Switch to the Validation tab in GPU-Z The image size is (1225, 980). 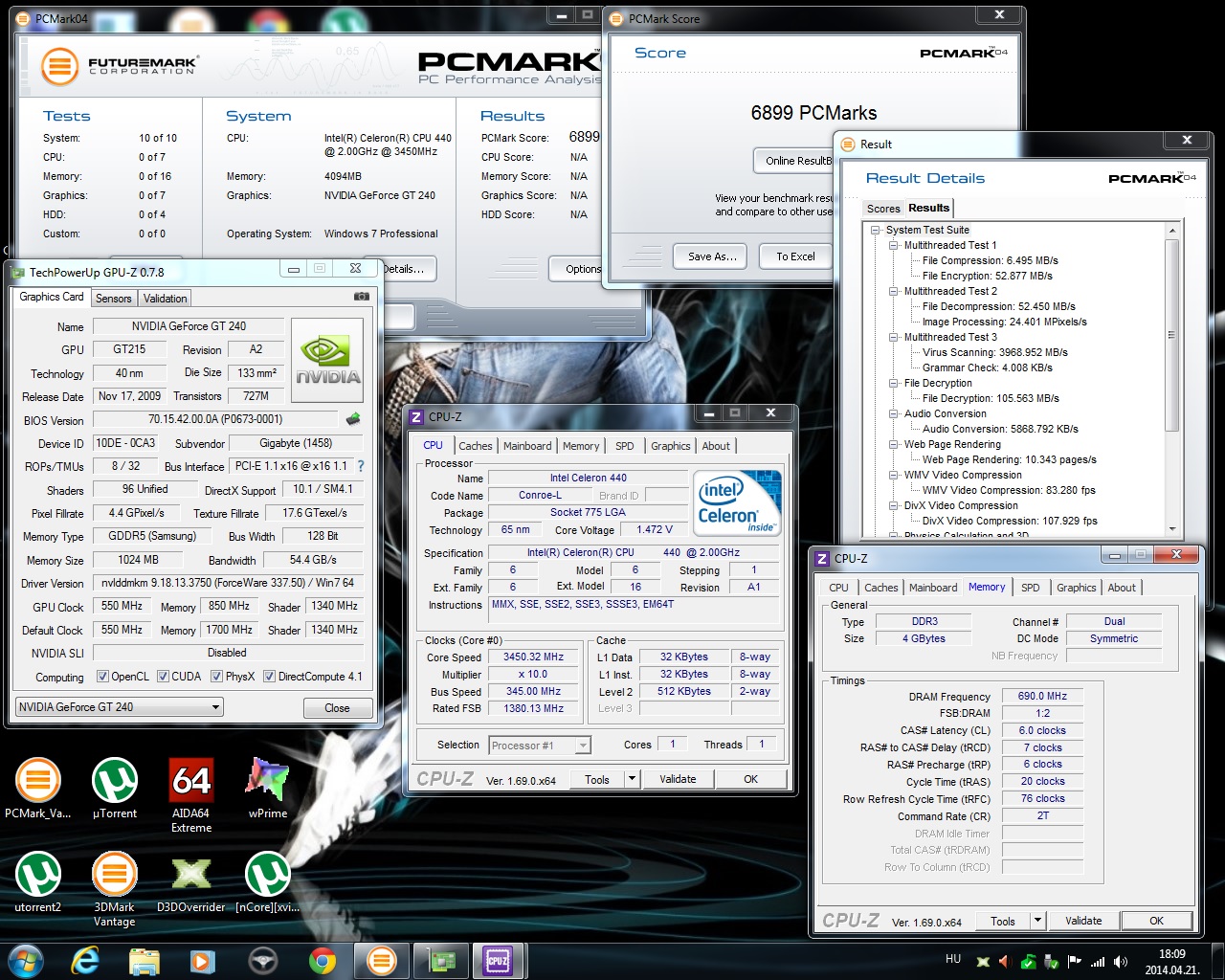[x=166, y=299]
